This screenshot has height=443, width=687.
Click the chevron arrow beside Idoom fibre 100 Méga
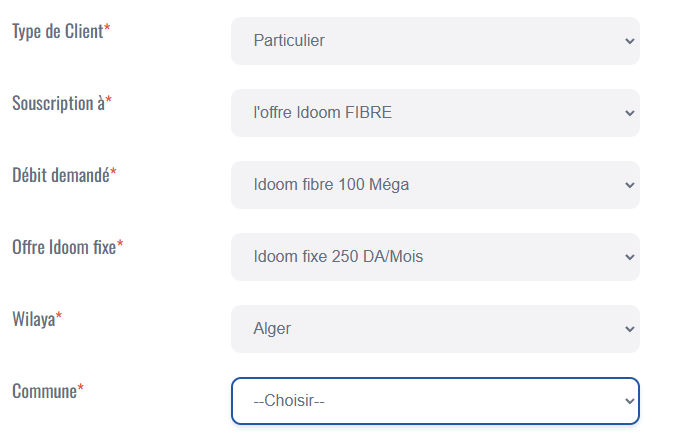click(629, 185)
